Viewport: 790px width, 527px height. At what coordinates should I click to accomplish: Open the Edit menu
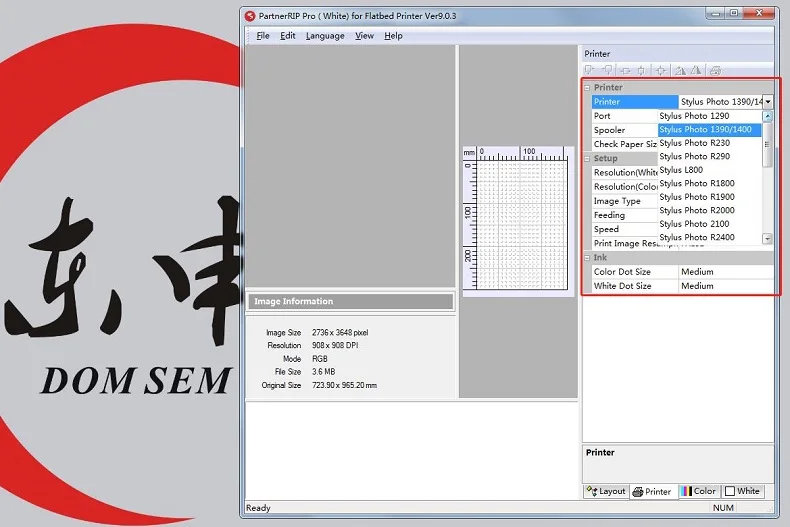tap(288, 36)
